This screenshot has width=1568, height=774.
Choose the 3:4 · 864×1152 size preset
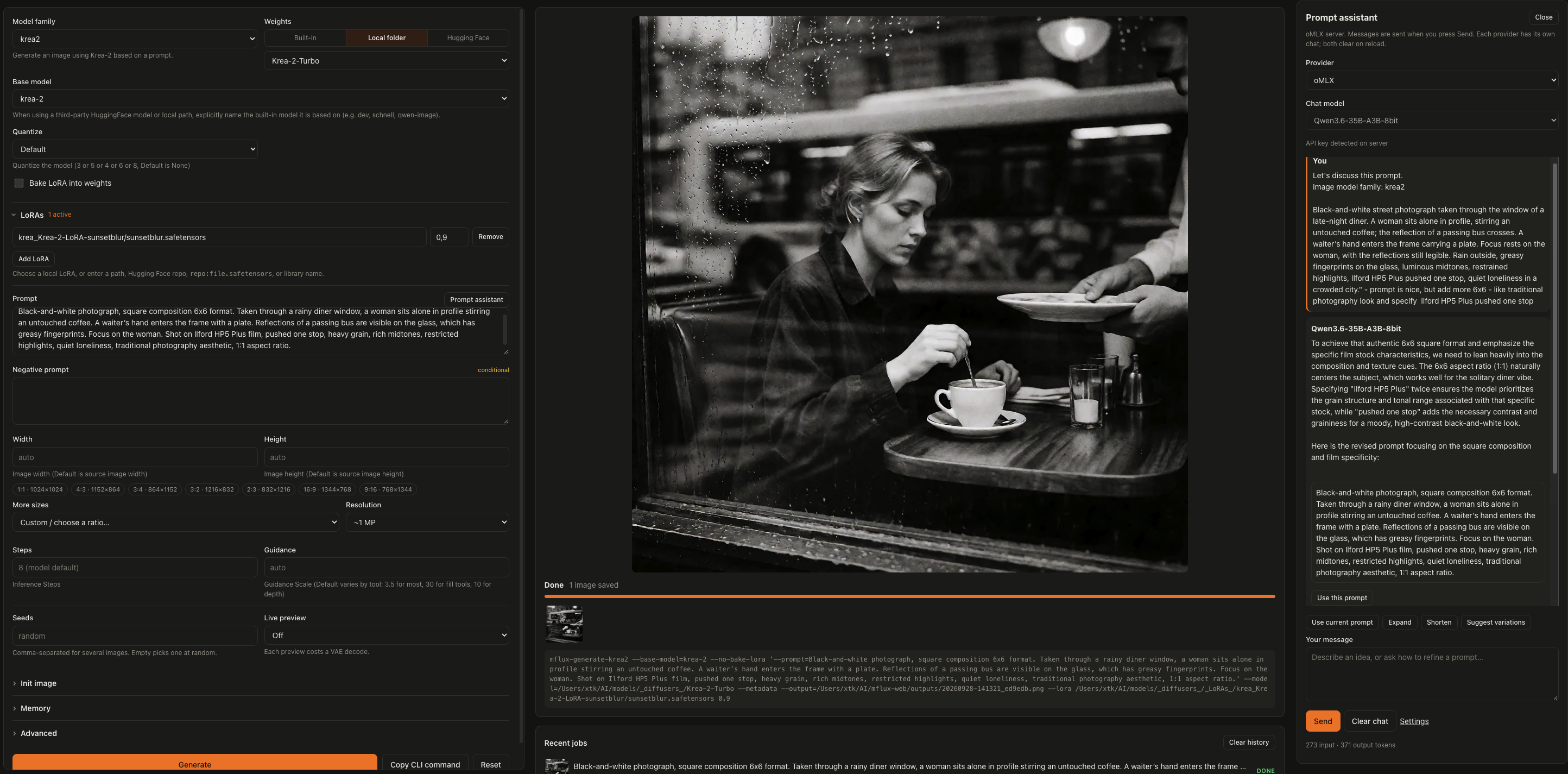tap(155, 489)
